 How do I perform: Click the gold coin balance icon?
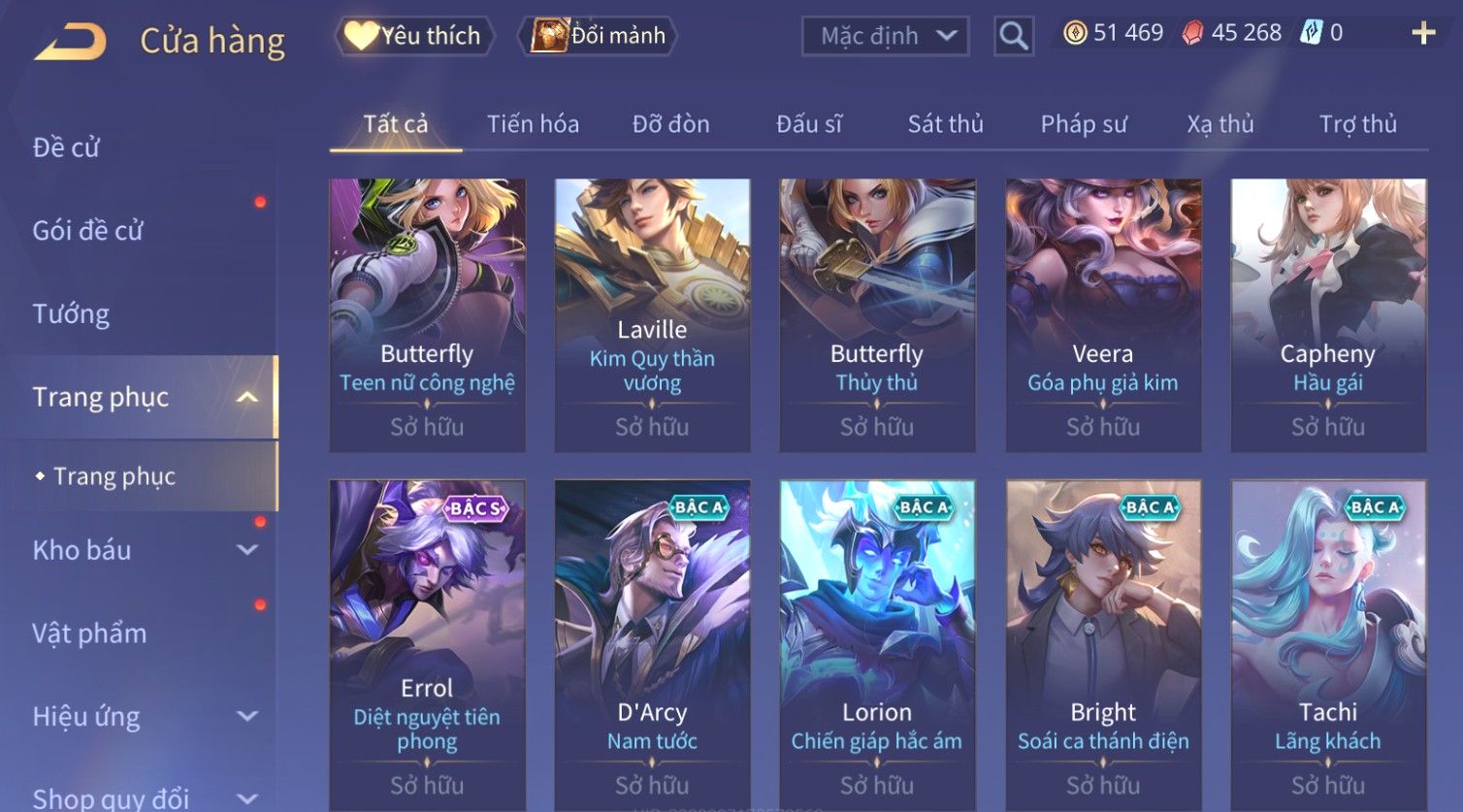coord(1075,33)
